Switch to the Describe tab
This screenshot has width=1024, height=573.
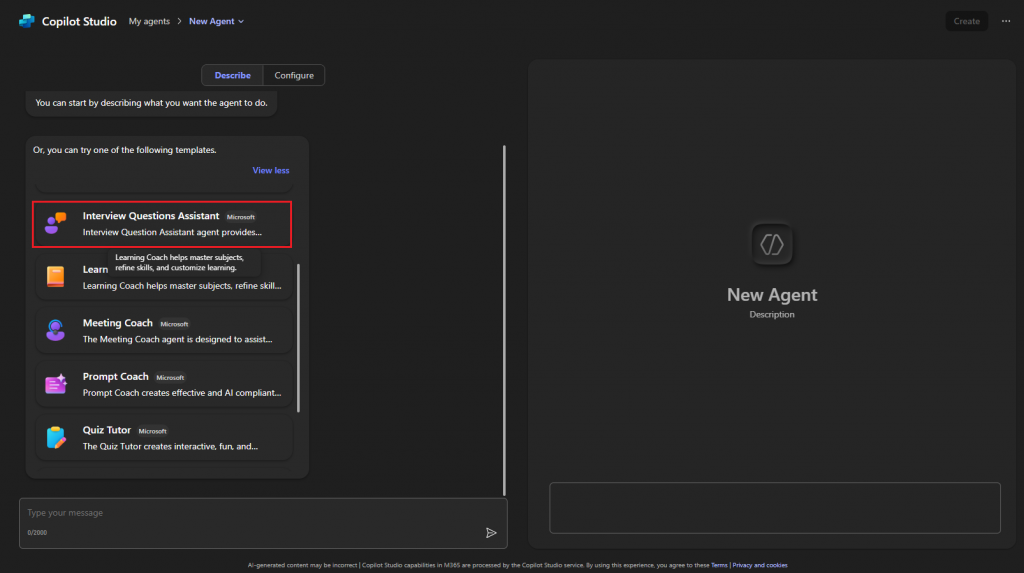[232, 75]
